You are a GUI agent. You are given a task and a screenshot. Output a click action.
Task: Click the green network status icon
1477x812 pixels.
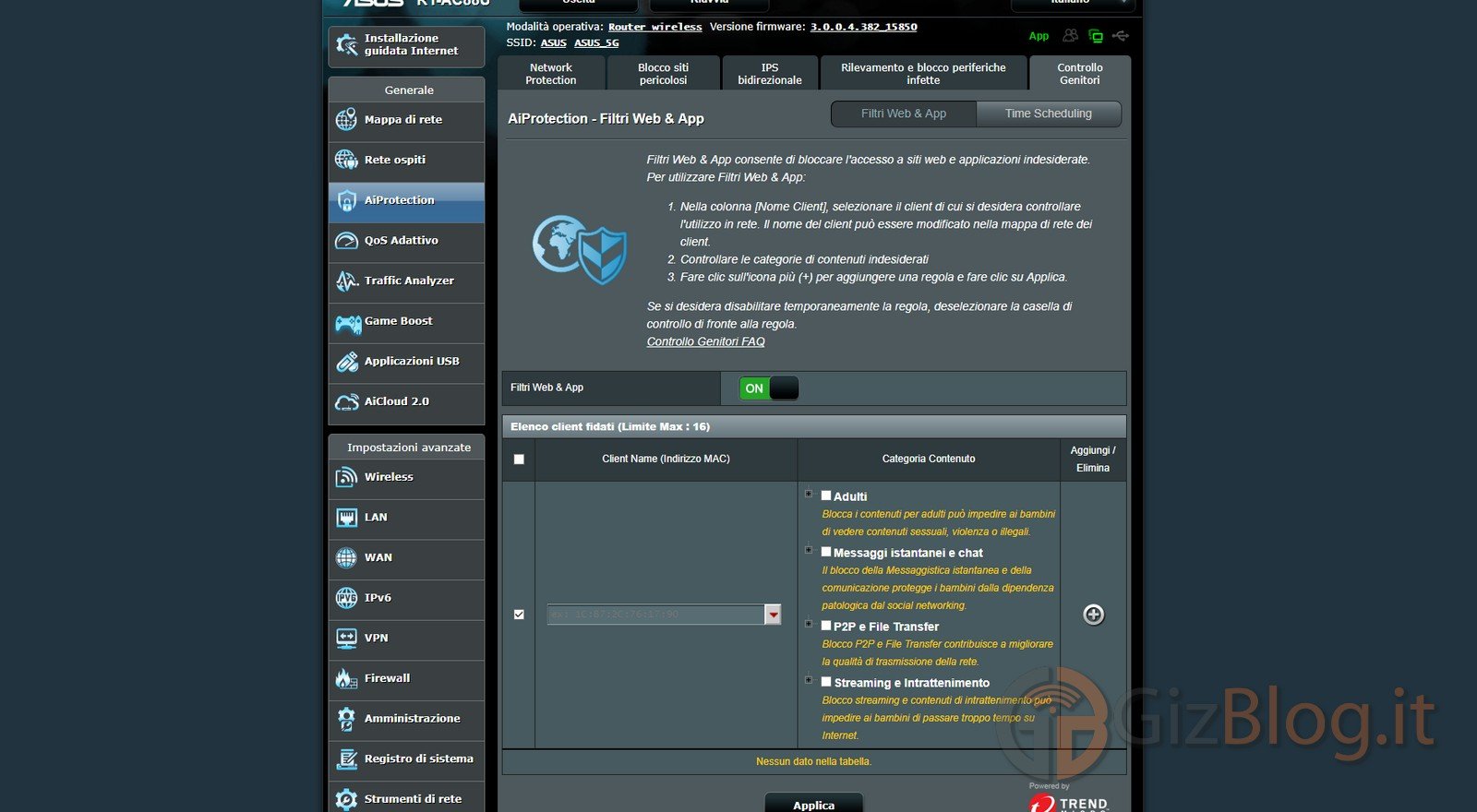[1096, 36]
